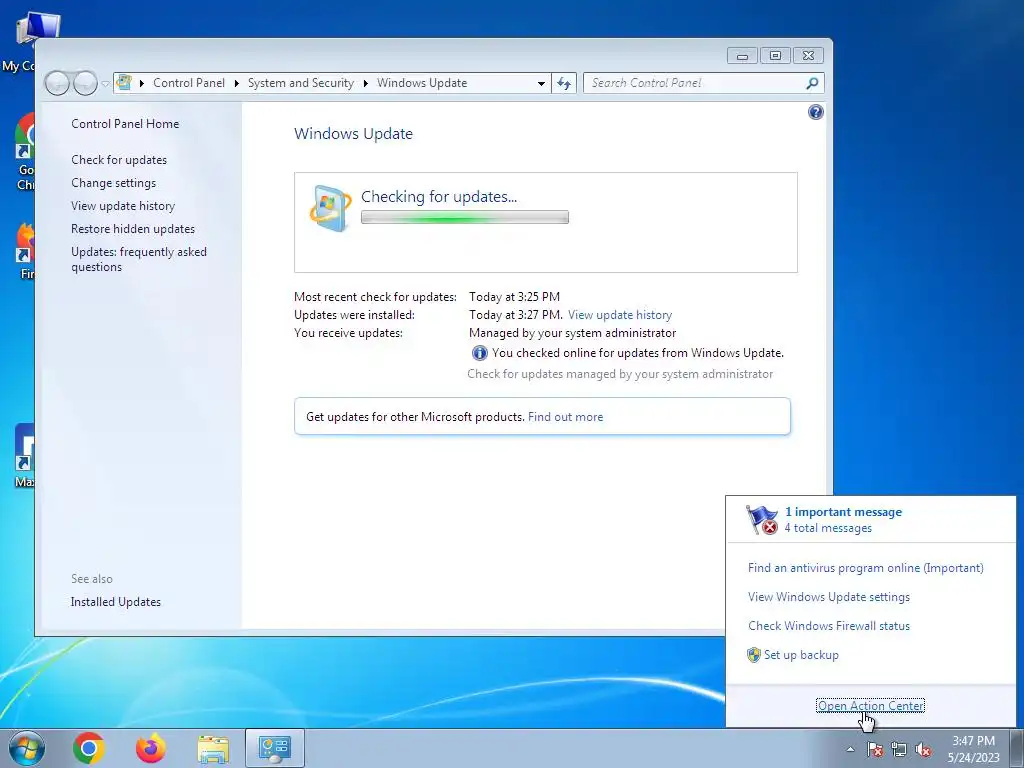The height and width of the screenshot is (768, 1024).
Task: Click the search magnifier in Control Panel
Action: [x=812, y=83]
